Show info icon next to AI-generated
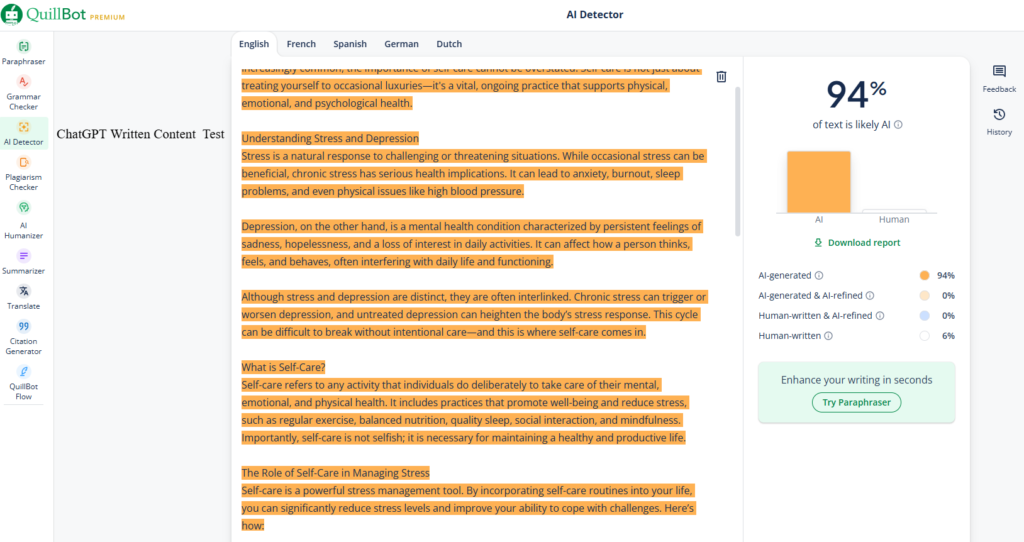This screenshot has width=1024, height=542. pyautogui.click(x=819, y=276)
